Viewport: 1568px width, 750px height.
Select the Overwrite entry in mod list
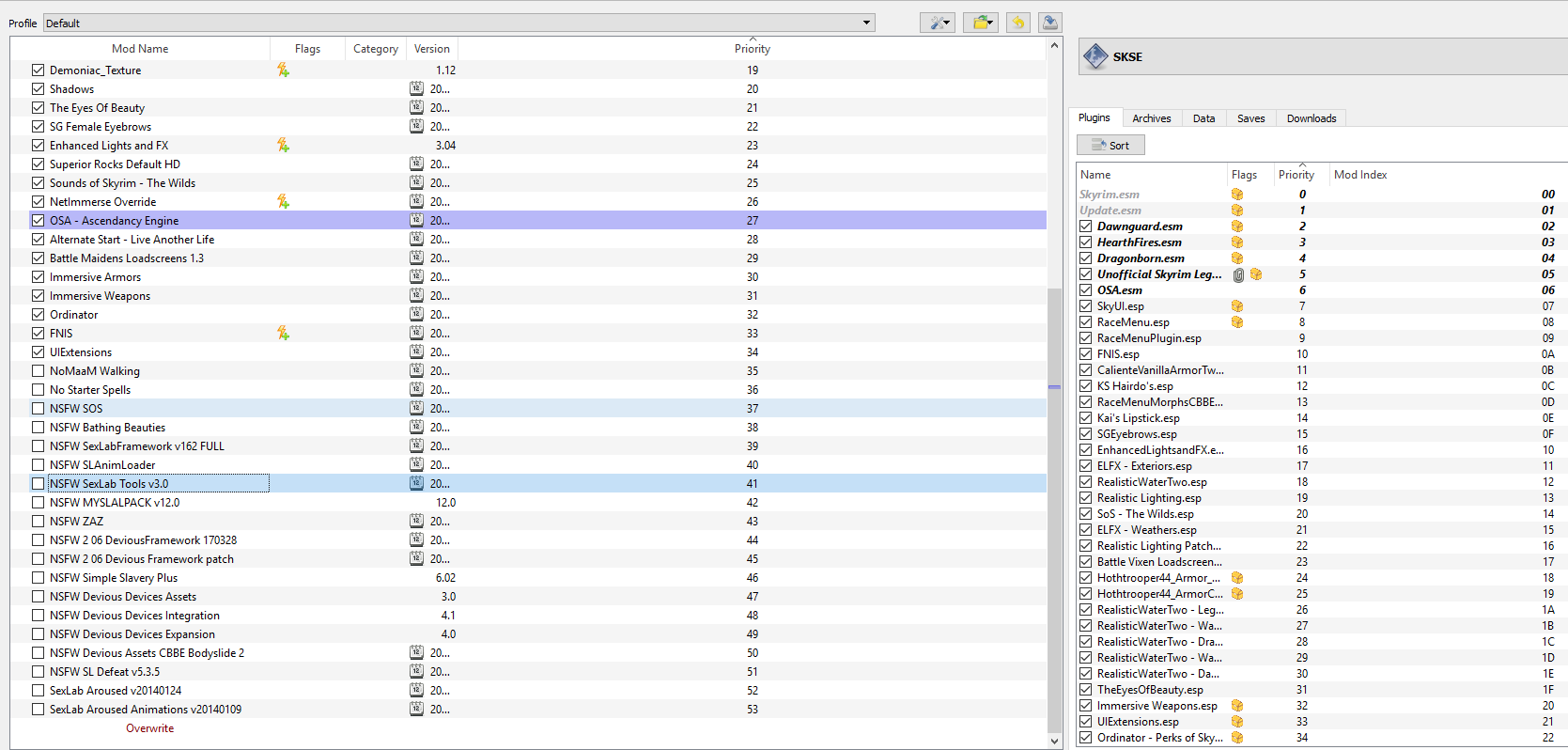(x=150, y=728)
